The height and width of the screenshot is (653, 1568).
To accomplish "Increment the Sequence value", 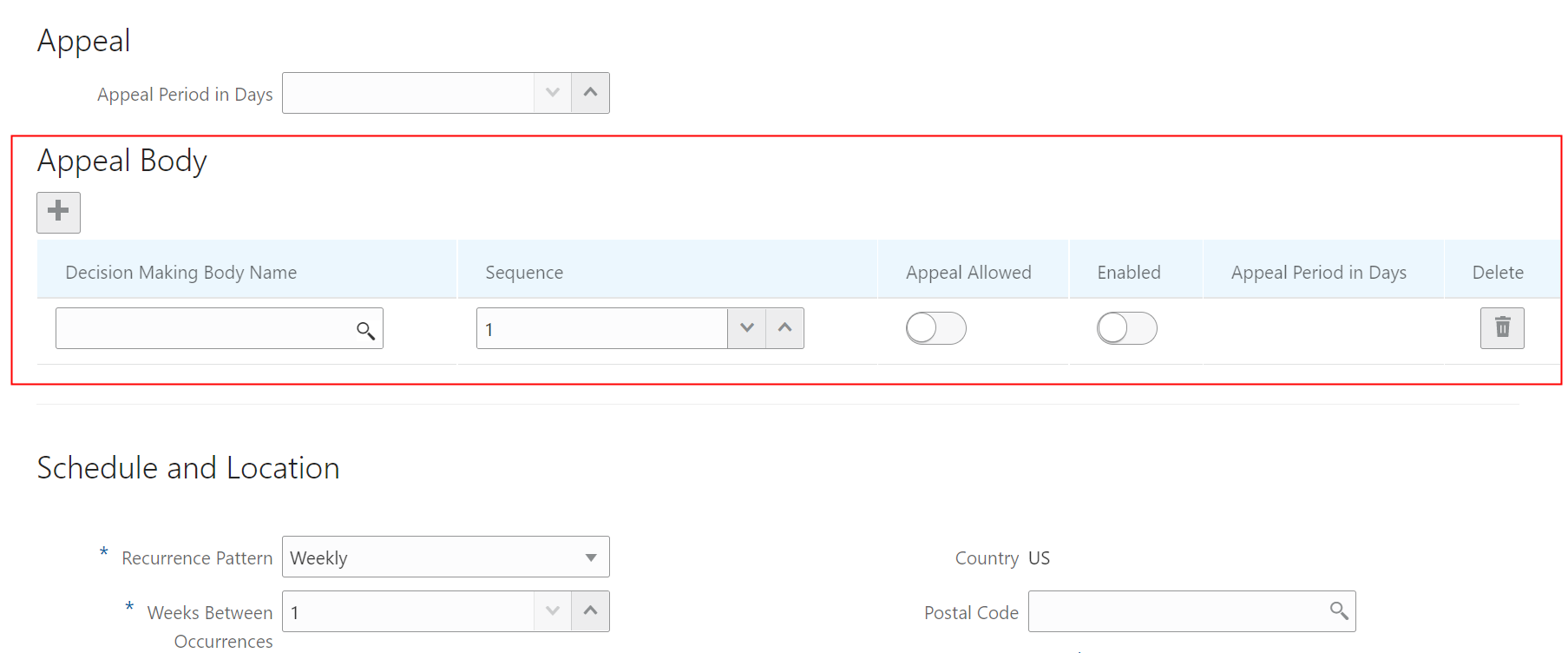I will click(x=784, y=328).
